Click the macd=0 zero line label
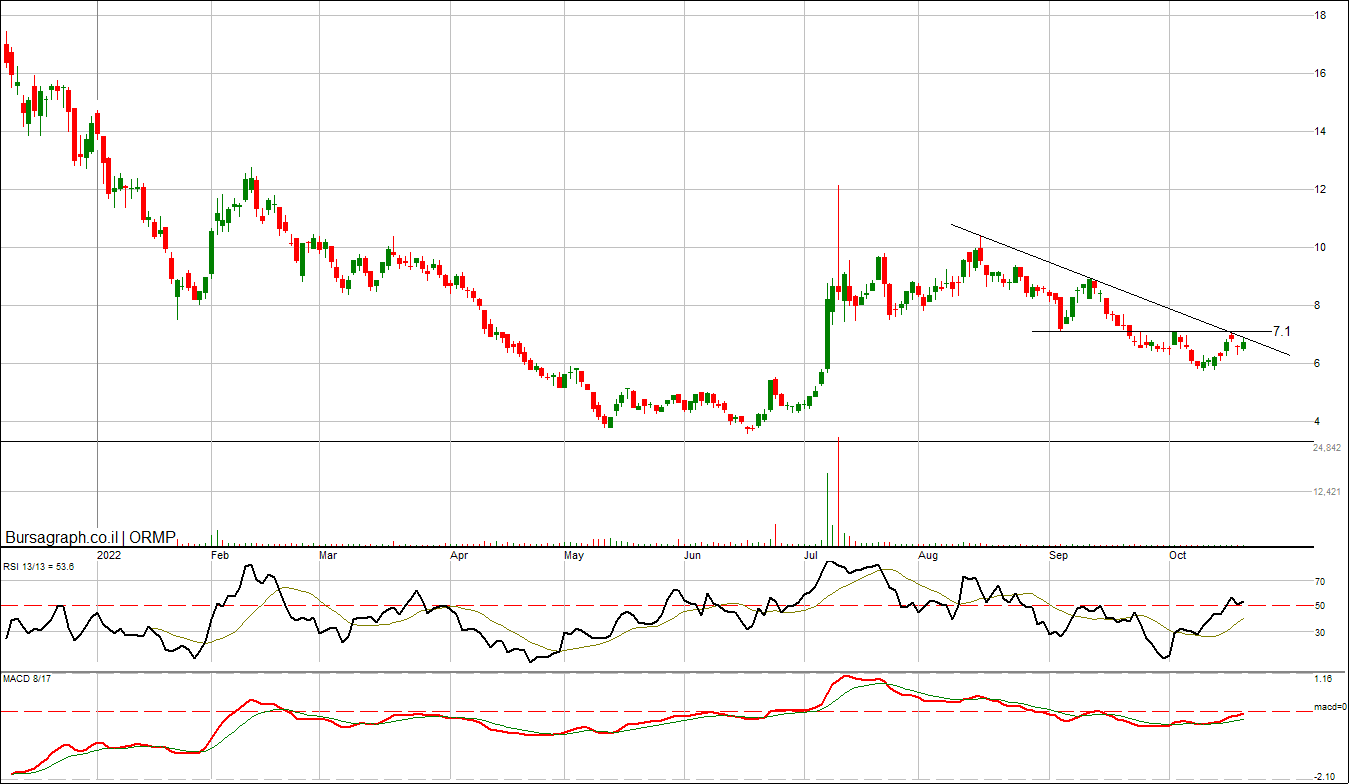The width and height of the screenshot is (1349, 784). [x=1329, y=708]
